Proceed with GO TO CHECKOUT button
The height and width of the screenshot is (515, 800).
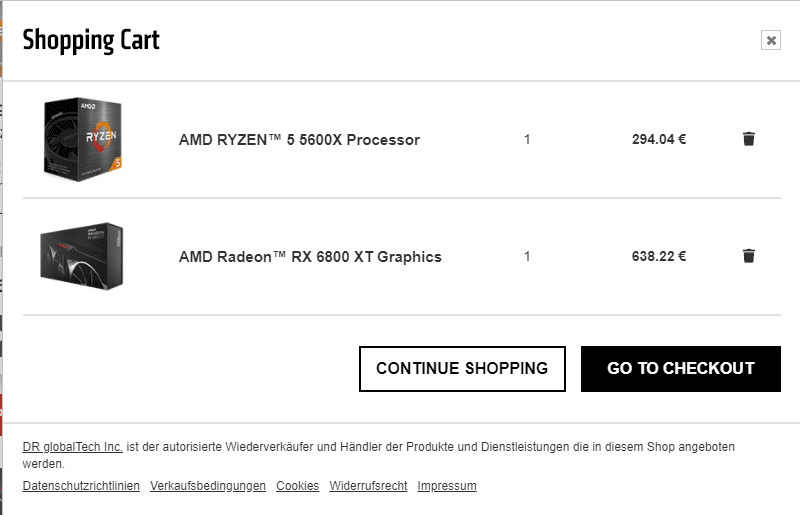[681, 369]
